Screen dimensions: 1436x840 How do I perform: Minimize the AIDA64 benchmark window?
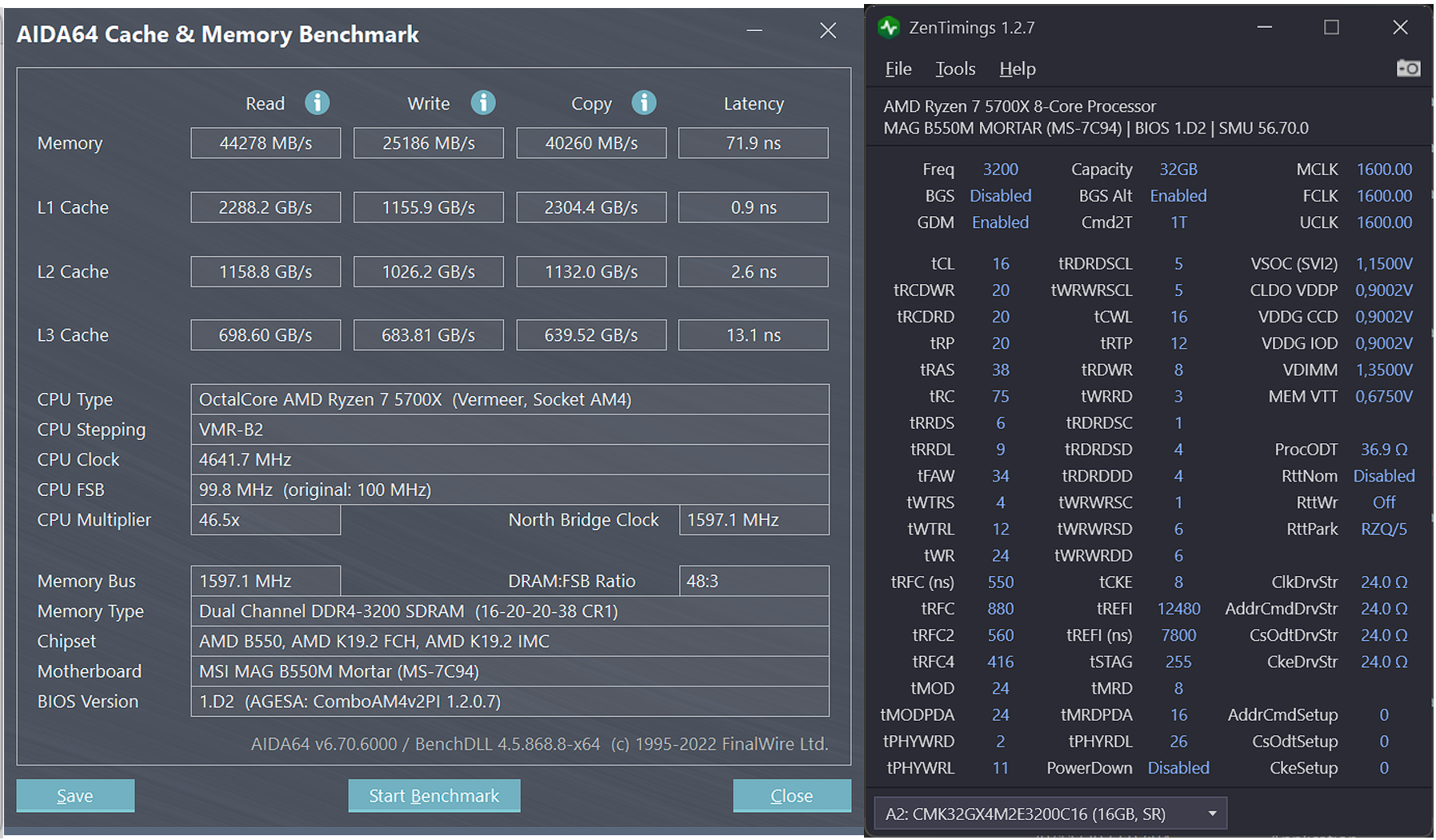(754, 31)
